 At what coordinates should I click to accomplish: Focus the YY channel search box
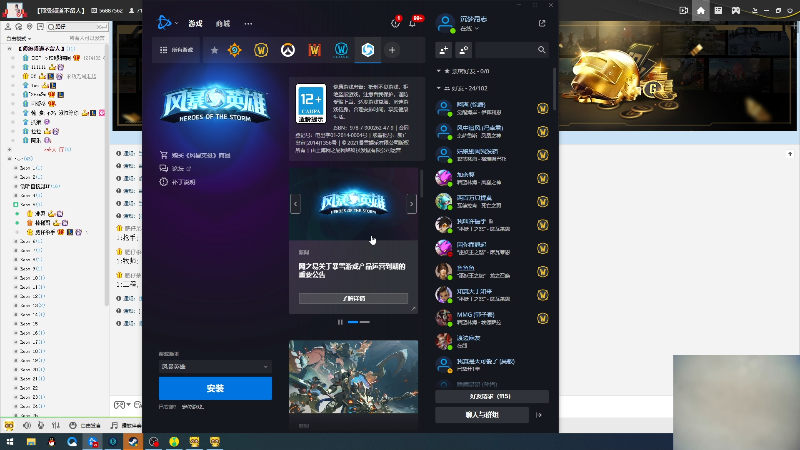click(x=77, y=27)
